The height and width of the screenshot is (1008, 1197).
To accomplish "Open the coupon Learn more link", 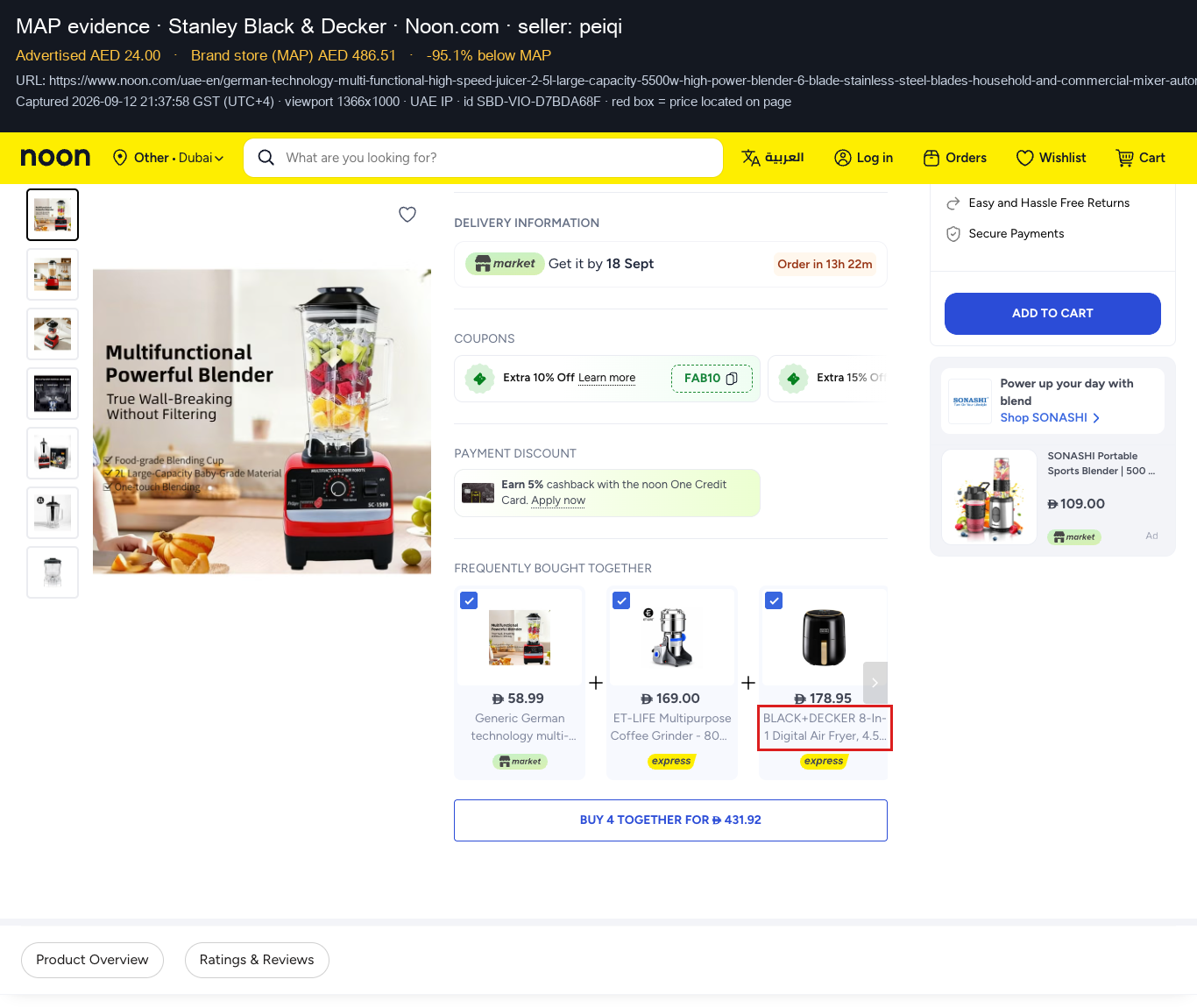I will (606, 378).
